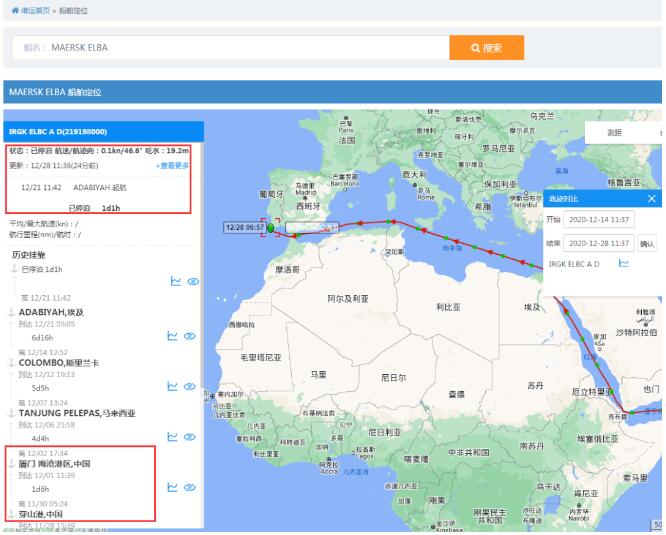The height and width of the screenshot is (535, 666).
Task: Click the anchor icon beside COLOMBO,斯里兰卡
Action: [x=11, y=363]
